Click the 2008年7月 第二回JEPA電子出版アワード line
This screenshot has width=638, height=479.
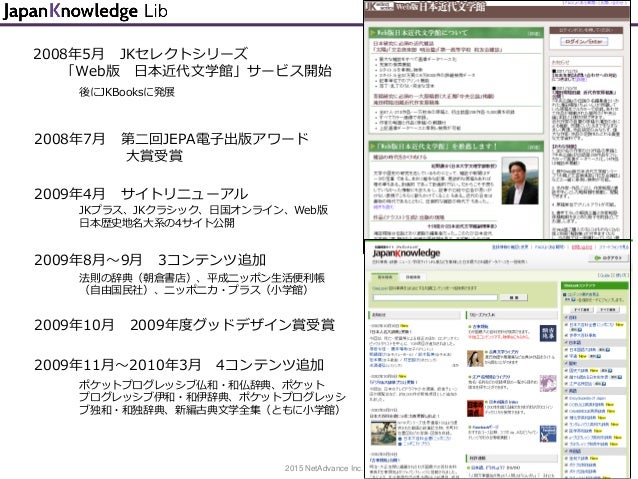pyautogui.click(x=171, y=139)
